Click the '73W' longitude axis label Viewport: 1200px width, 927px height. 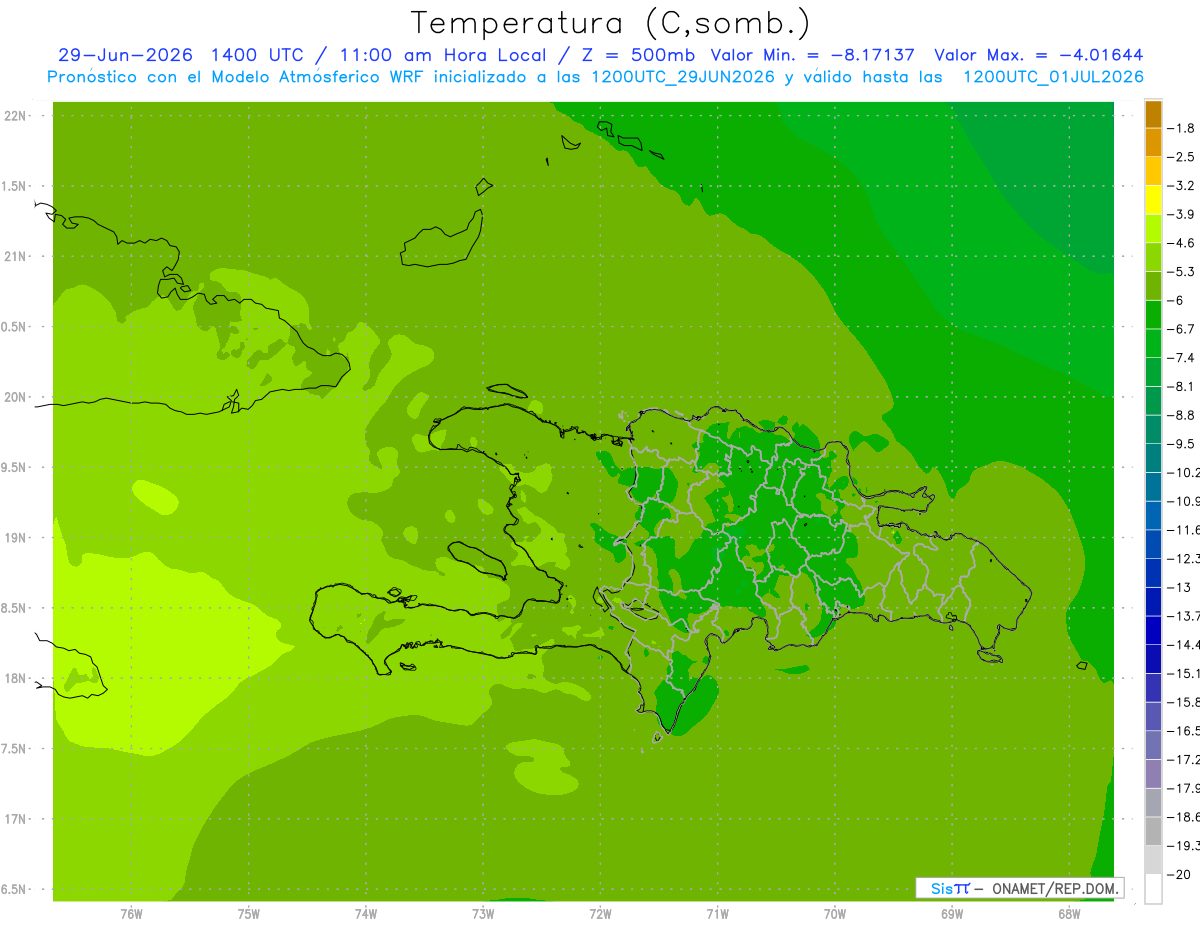point(483,914)
